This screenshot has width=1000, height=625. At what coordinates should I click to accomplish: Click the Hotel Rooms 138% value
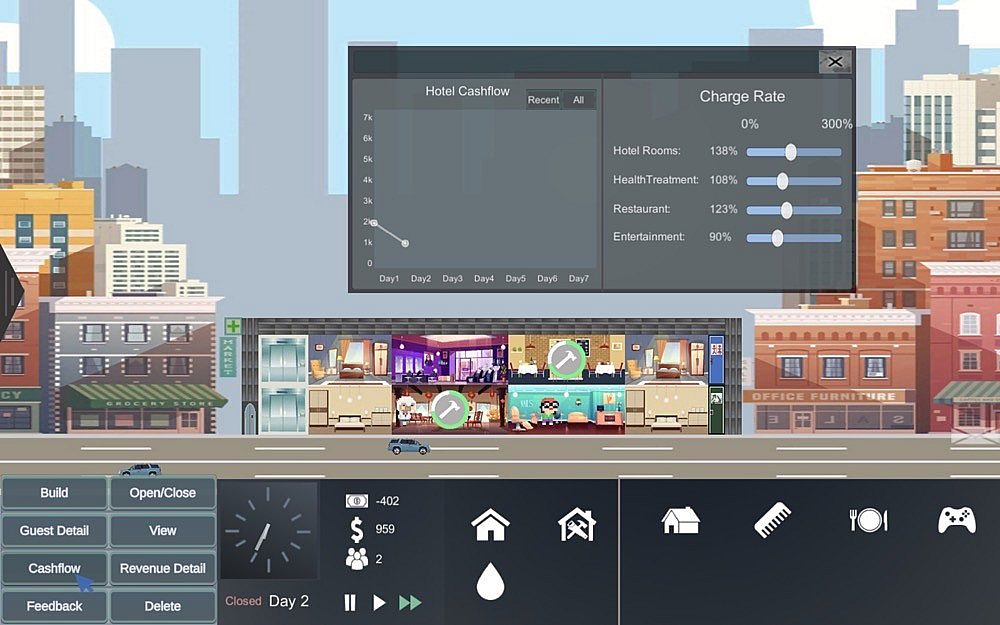tap(723, 151)
